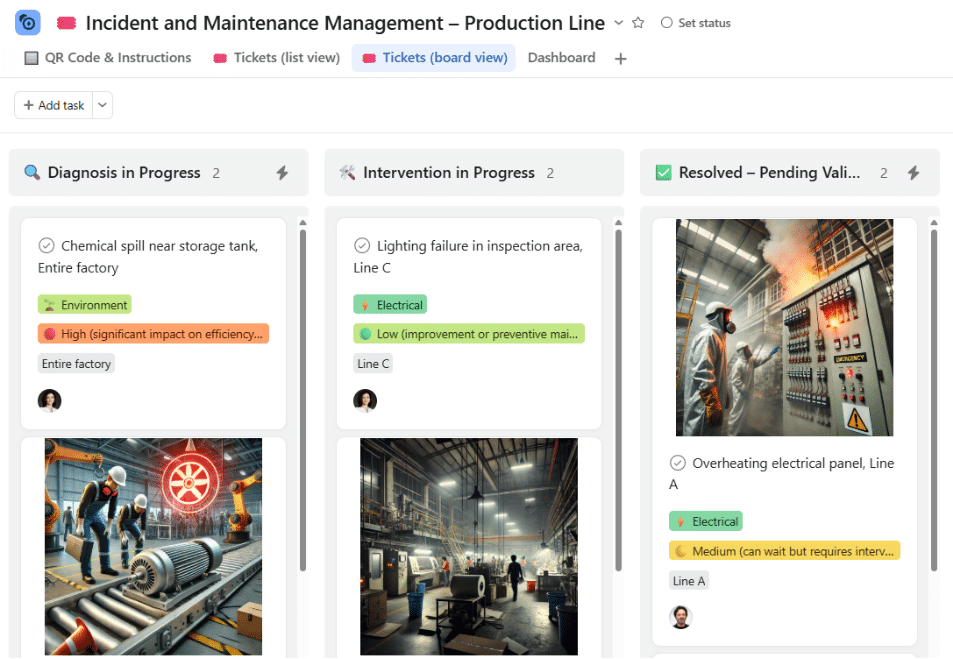This screenshot has width=953, height=659.
Task: Click lightning rules icon in Diagnosis in Progress column
Action: click(282, 173)
